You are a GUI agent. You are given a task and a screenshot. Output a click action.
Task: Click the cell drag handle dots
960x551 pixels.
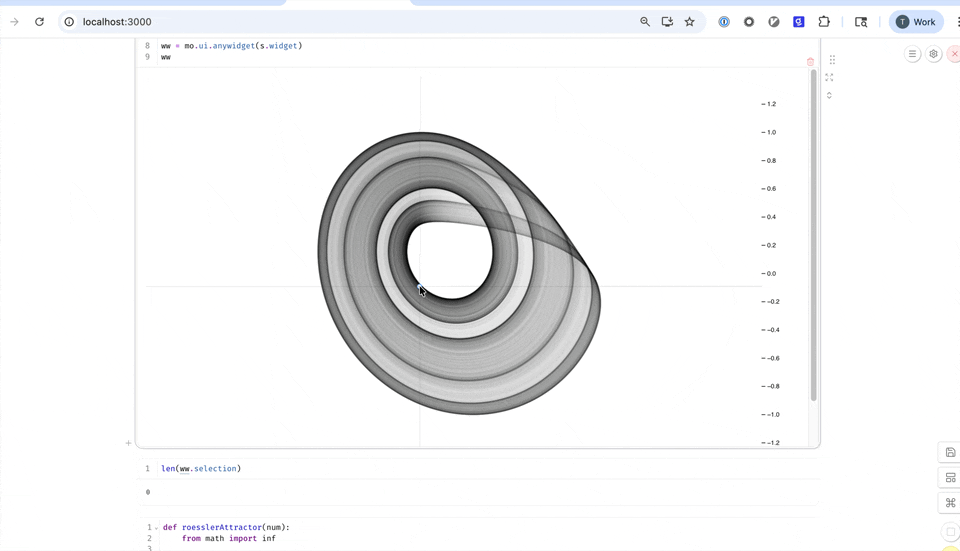(832, 60)
